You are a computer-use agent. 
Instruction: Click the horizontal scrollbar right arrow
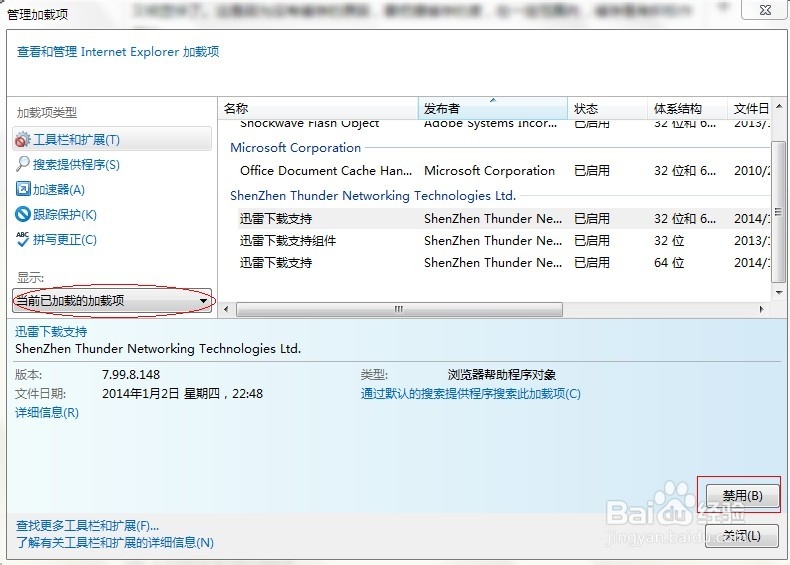pyautogui.click(x=761, y=309)
